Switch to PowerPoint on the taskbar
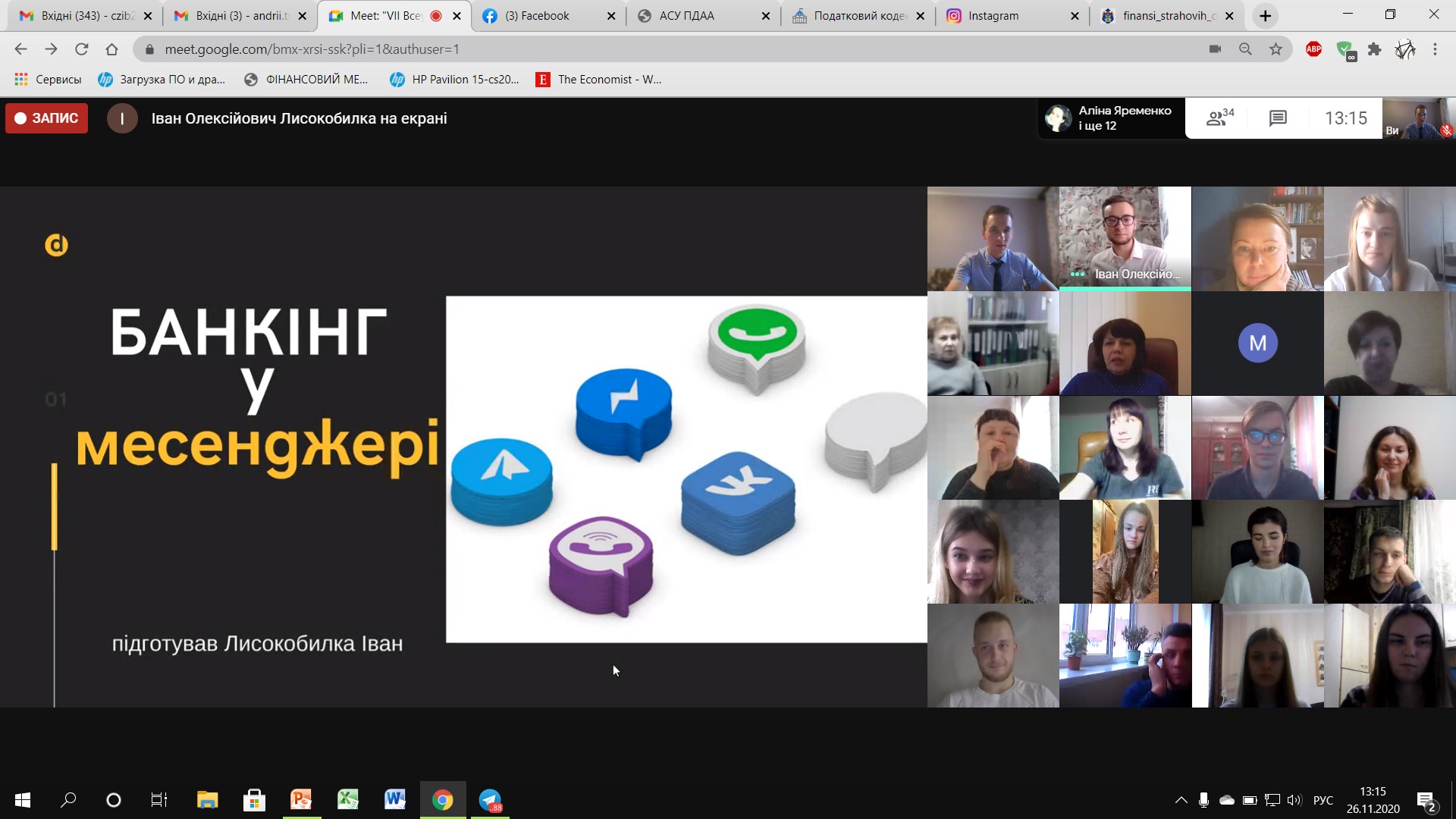 tap(301, 800)
